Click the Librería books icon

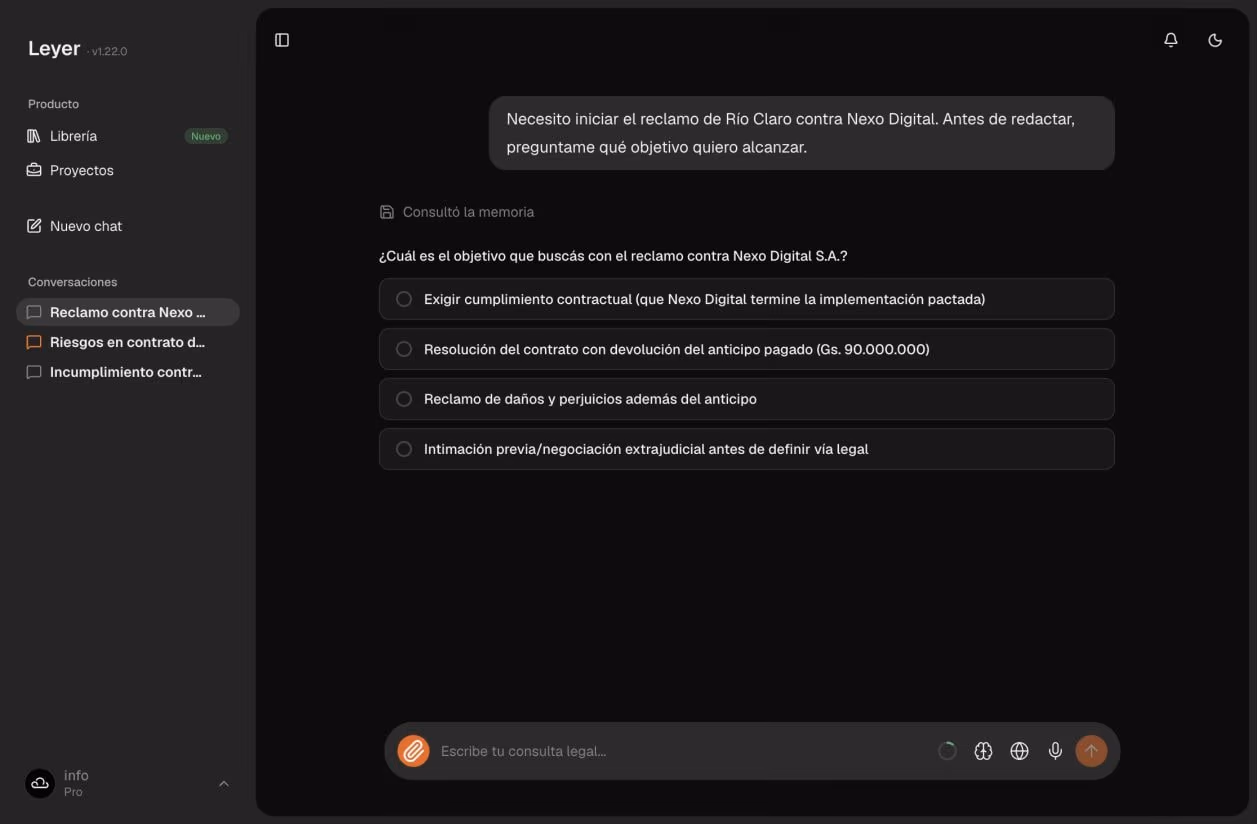click(34, 136)
